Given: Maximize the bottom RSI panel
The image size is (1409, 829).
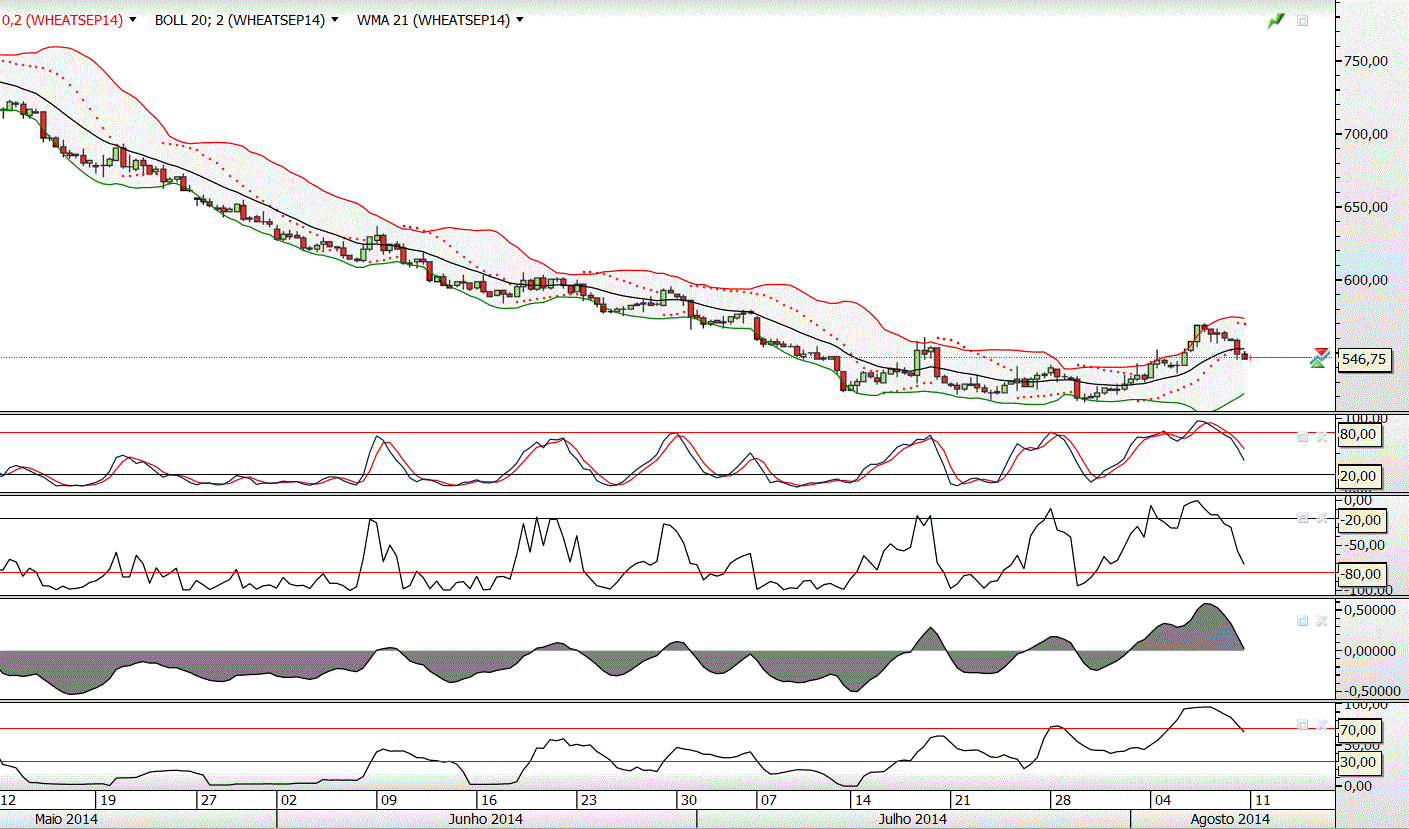Looking at the screenshot, I should pos(1303,723).
